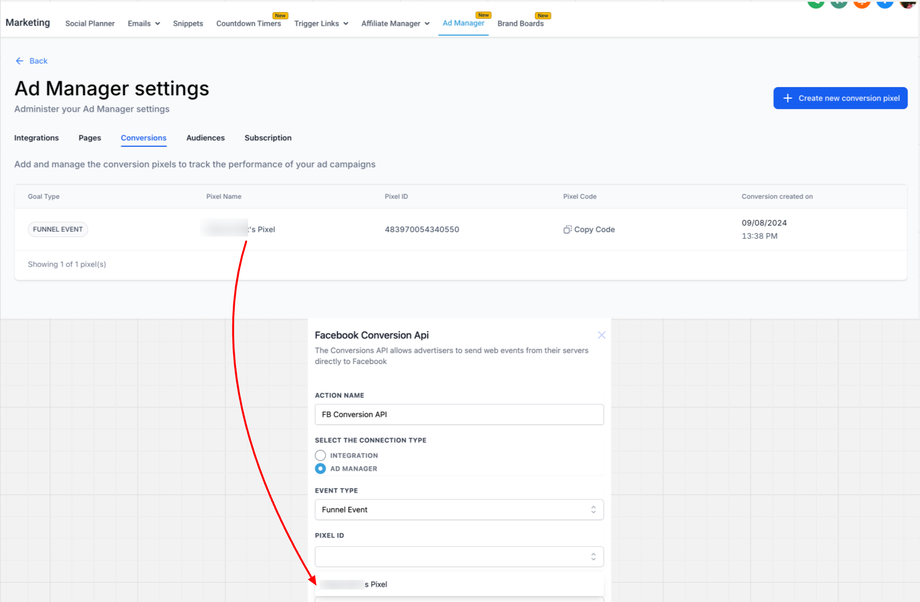Expand the Trigger Links menu
920x602 pixels.
(321, 23)
